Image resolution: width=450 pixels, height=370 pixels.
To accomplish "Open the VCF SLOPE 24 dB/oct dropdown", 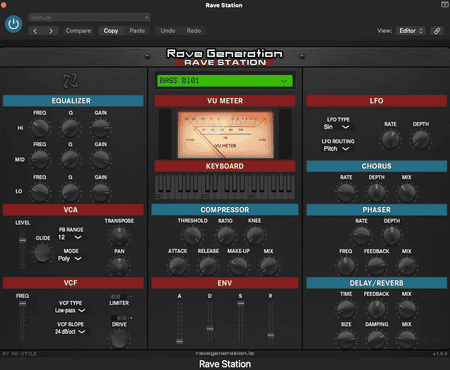I will pyautogui.click(x=70, y=332).
